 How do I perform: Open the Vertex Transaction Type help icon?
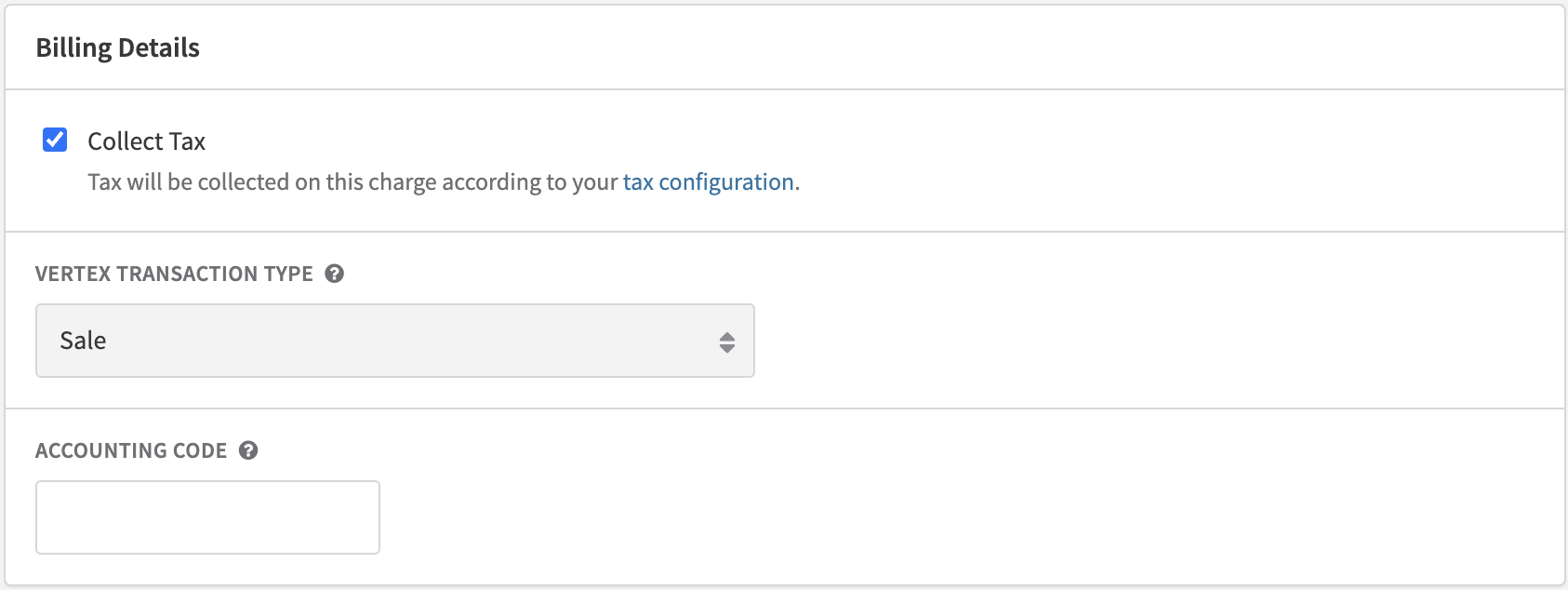(x=335, y=274)
